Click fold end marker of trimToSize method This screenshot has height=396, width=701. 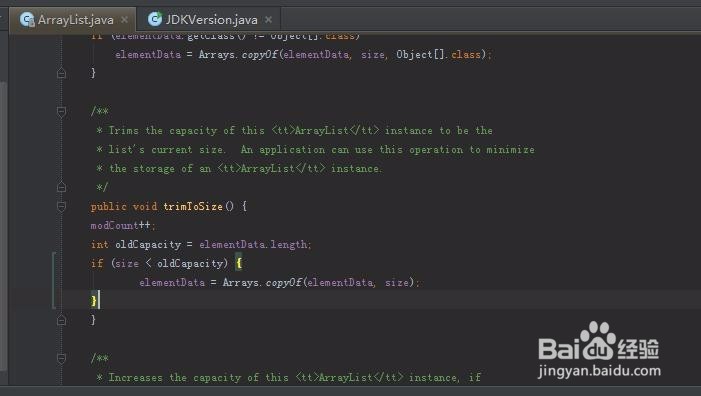(x=62, y=320)
